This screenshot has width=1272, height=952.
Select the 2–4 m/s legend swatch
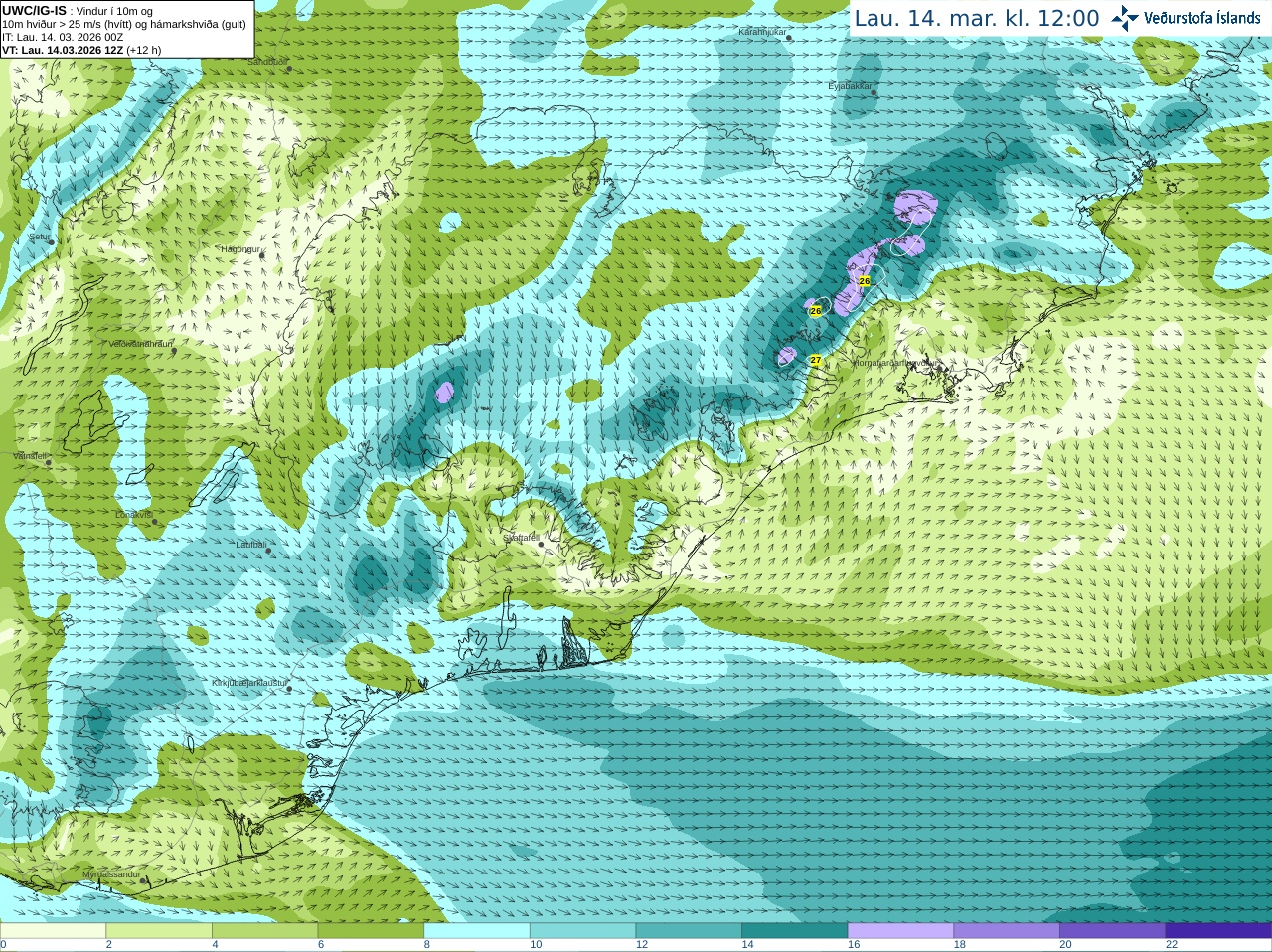(159, 931)
